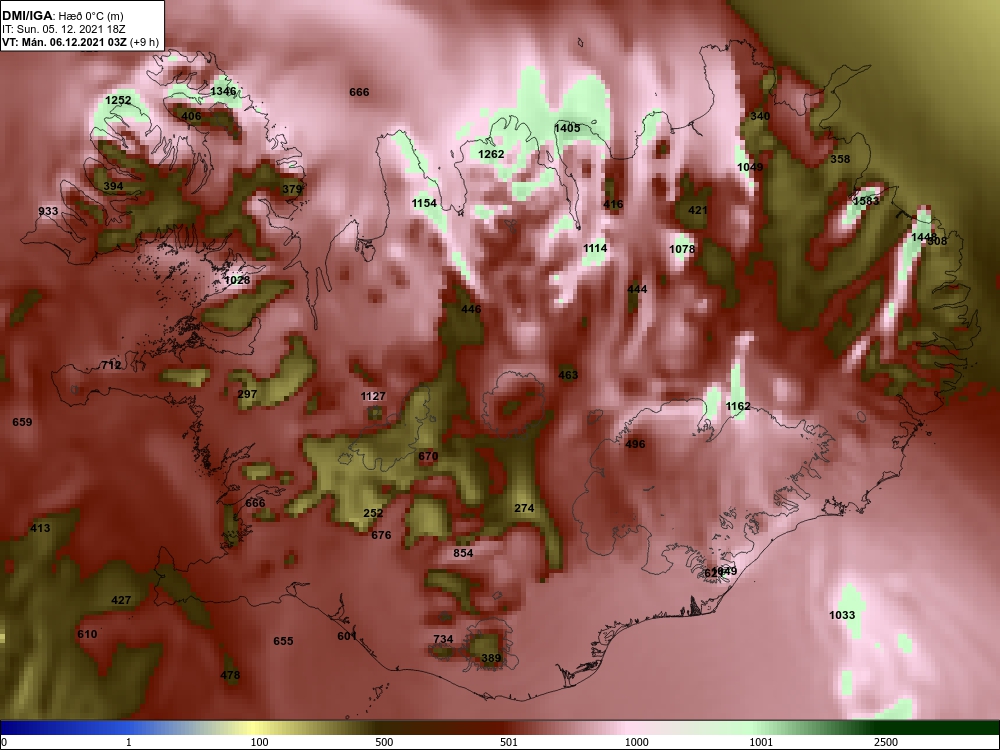Viewport: 1000px width, 750px height.
Task: Click the map value 1252 in the Westfjords
Action: (118, 100)
